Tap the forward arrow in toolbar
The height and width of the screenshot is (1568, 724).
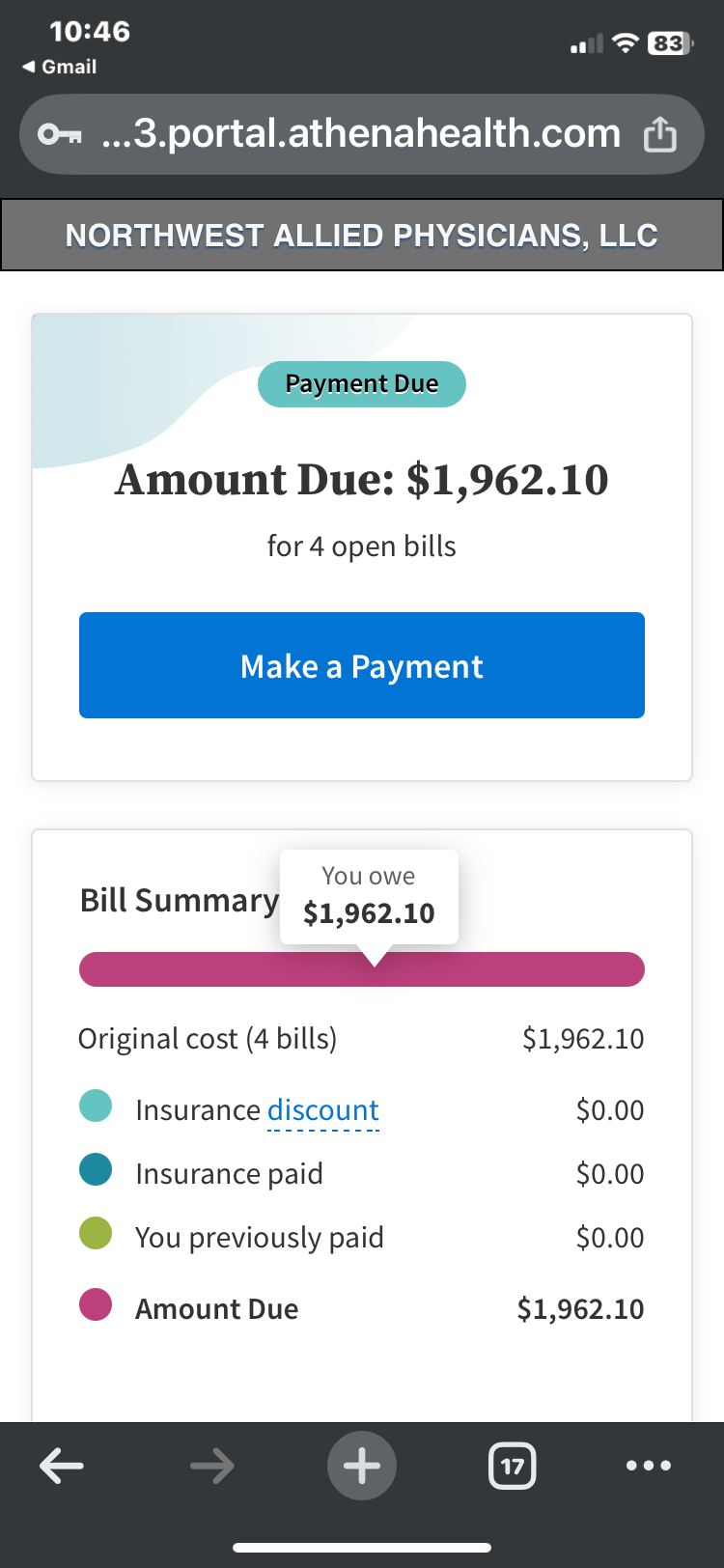point(211,1466)
